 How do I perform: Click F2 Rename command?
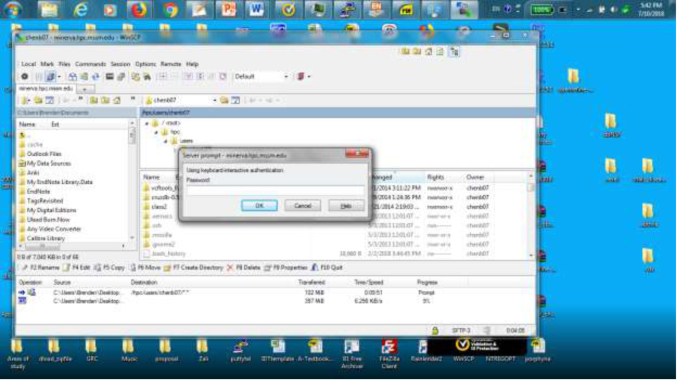[40, 268]
